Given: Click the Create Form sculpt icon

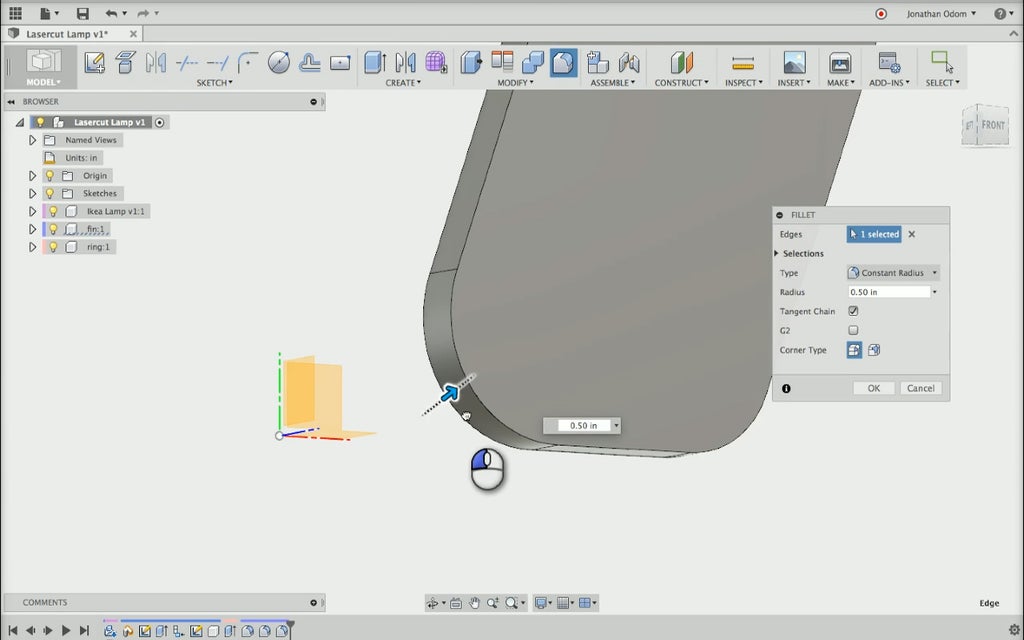Looking at the screenshot, I should (436, 63).
